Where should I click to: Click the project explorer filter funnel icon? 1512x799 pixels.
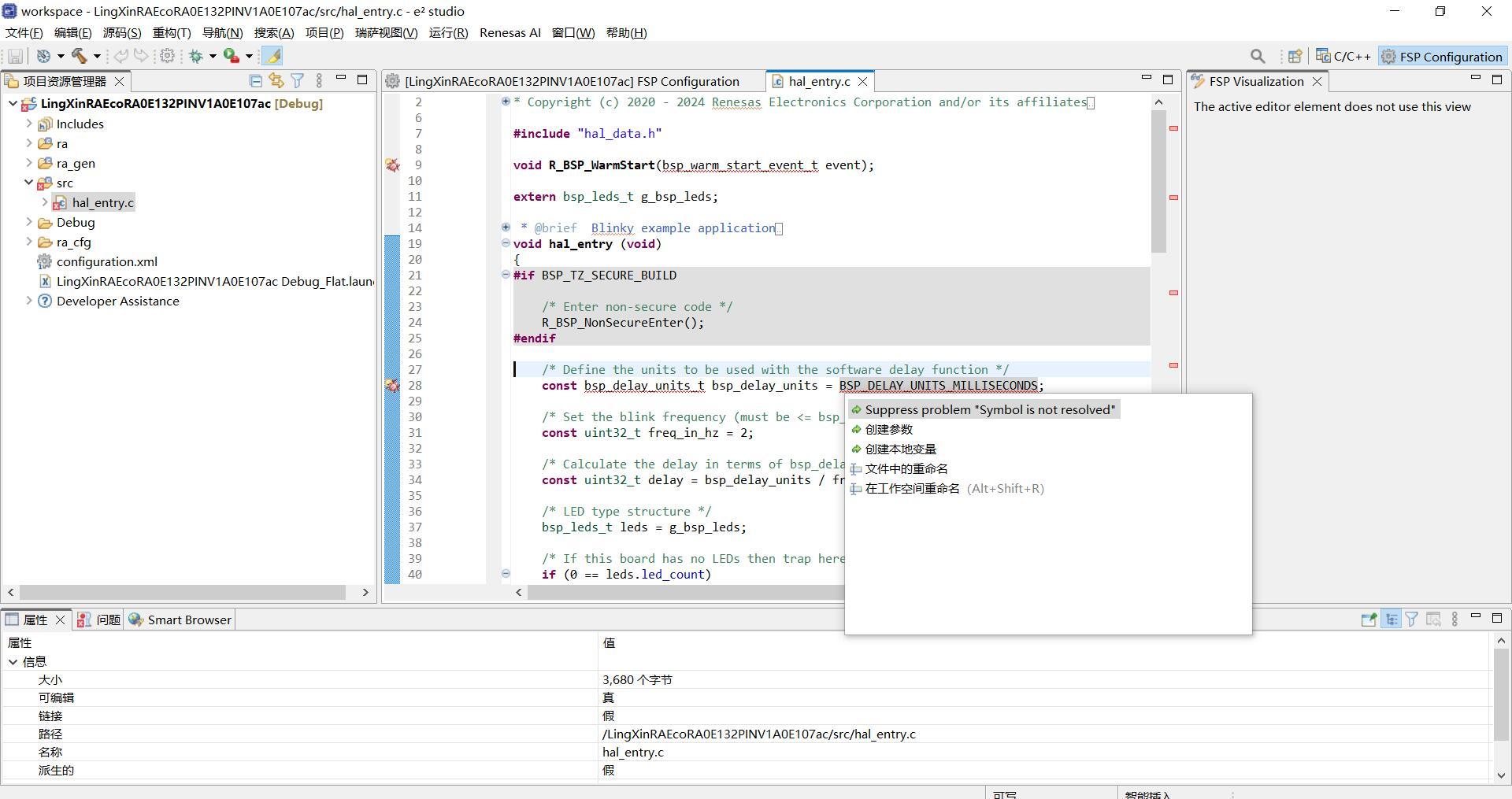click(297, 81)
